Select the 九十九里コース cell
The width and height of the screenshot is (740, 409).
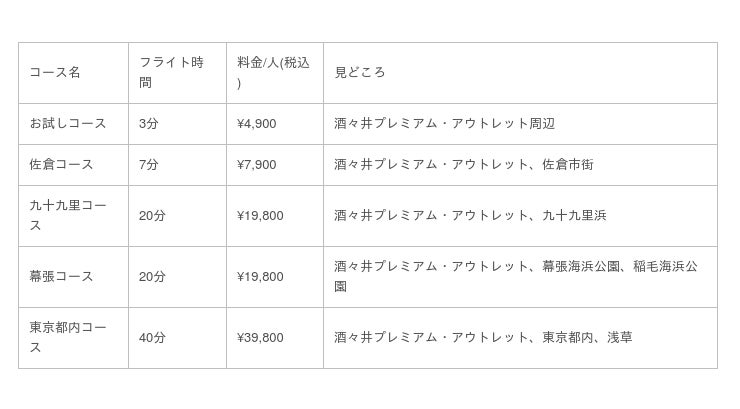click(67, 215)
